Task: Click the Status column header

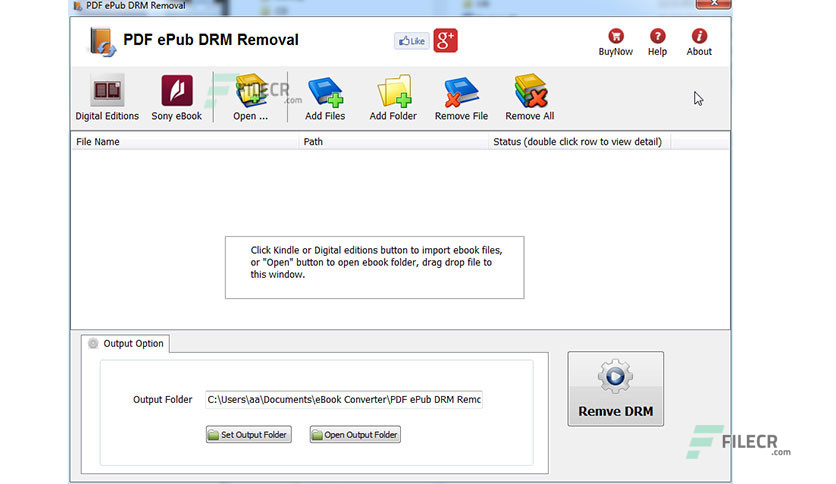Action: [x=579, y=142]
